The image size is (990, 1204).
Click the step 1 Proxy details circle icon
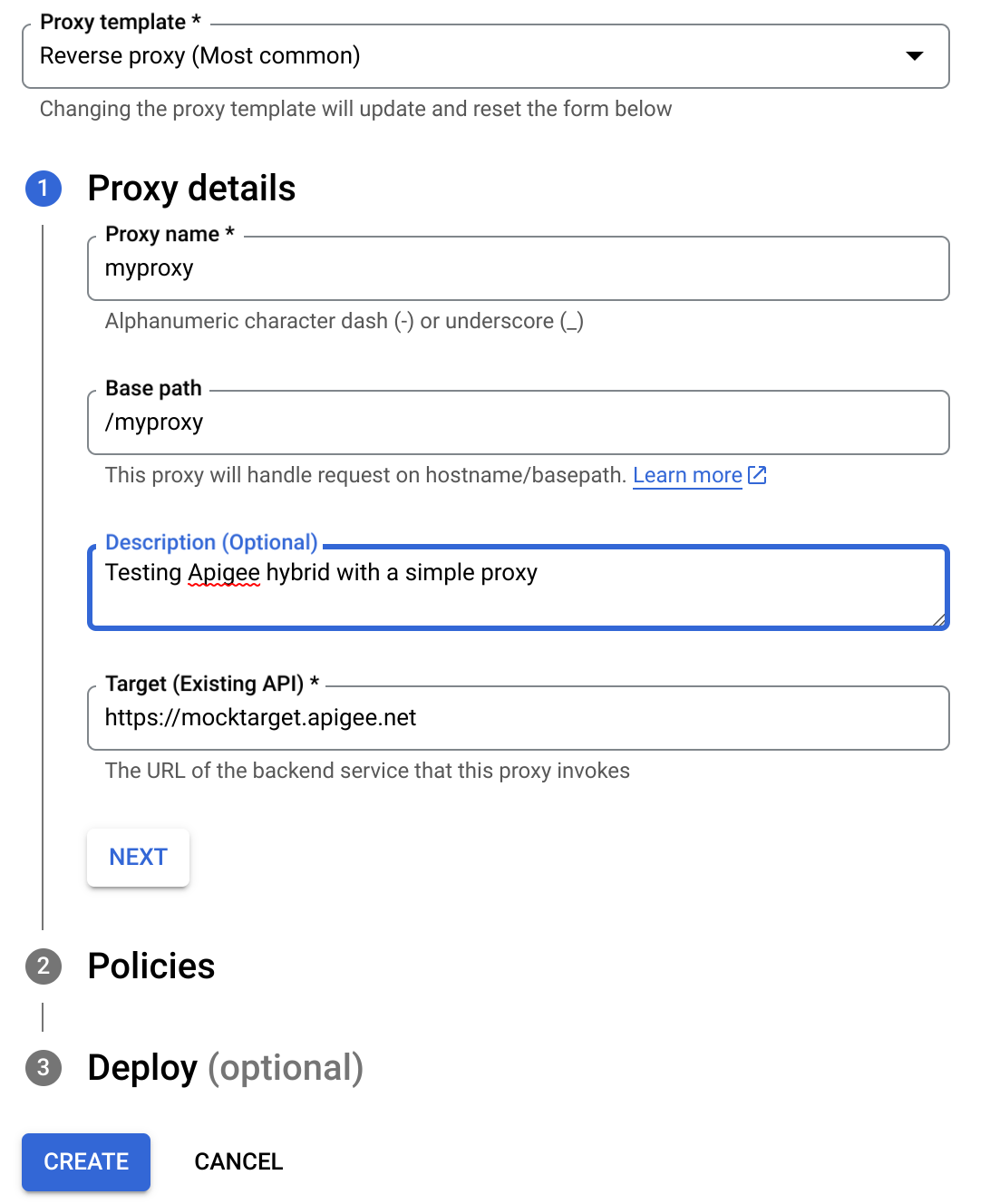[43, 189]
